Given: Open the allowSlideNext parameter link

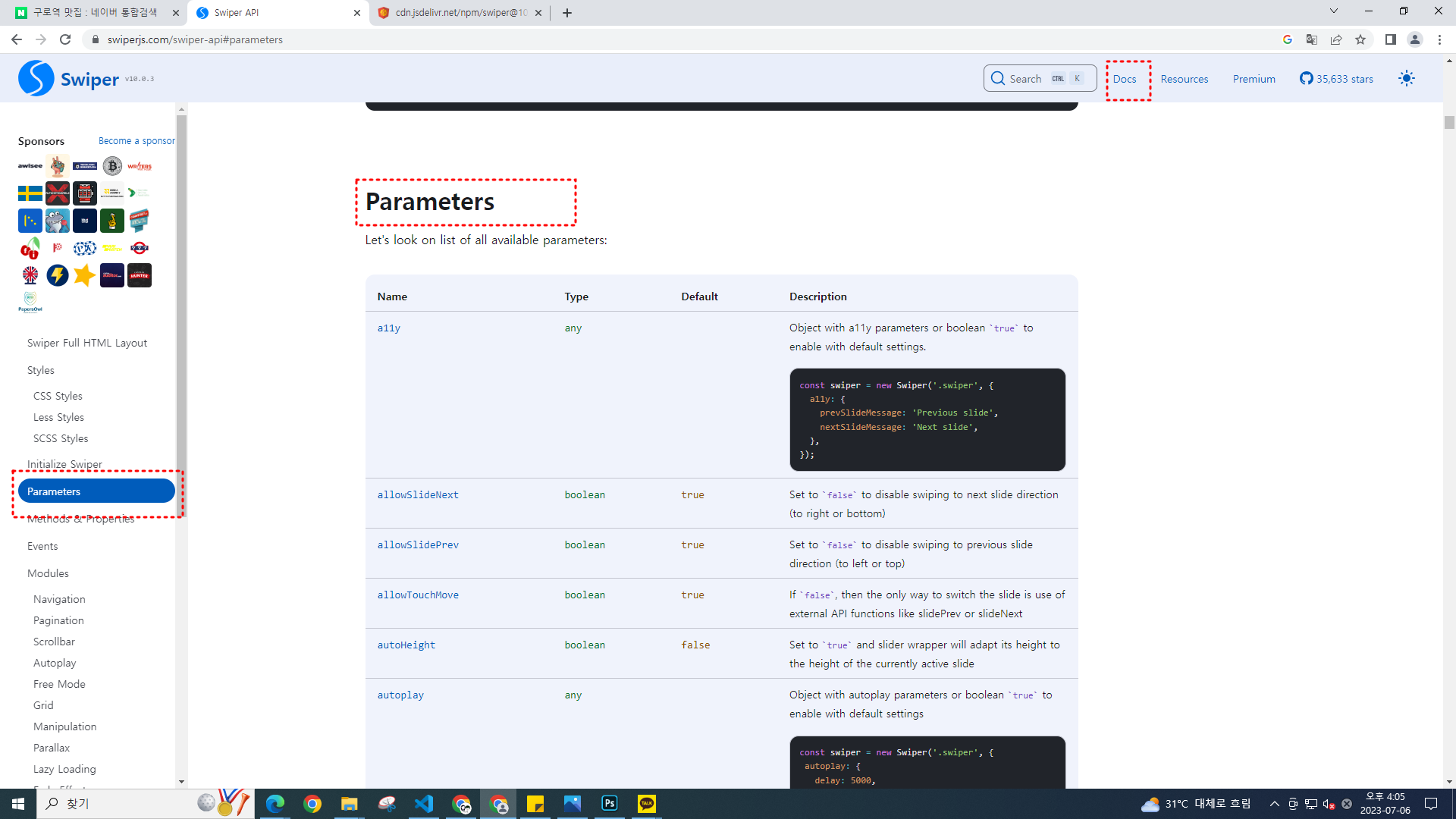Looking at the screenshot, I should click(x=418, y=494).
